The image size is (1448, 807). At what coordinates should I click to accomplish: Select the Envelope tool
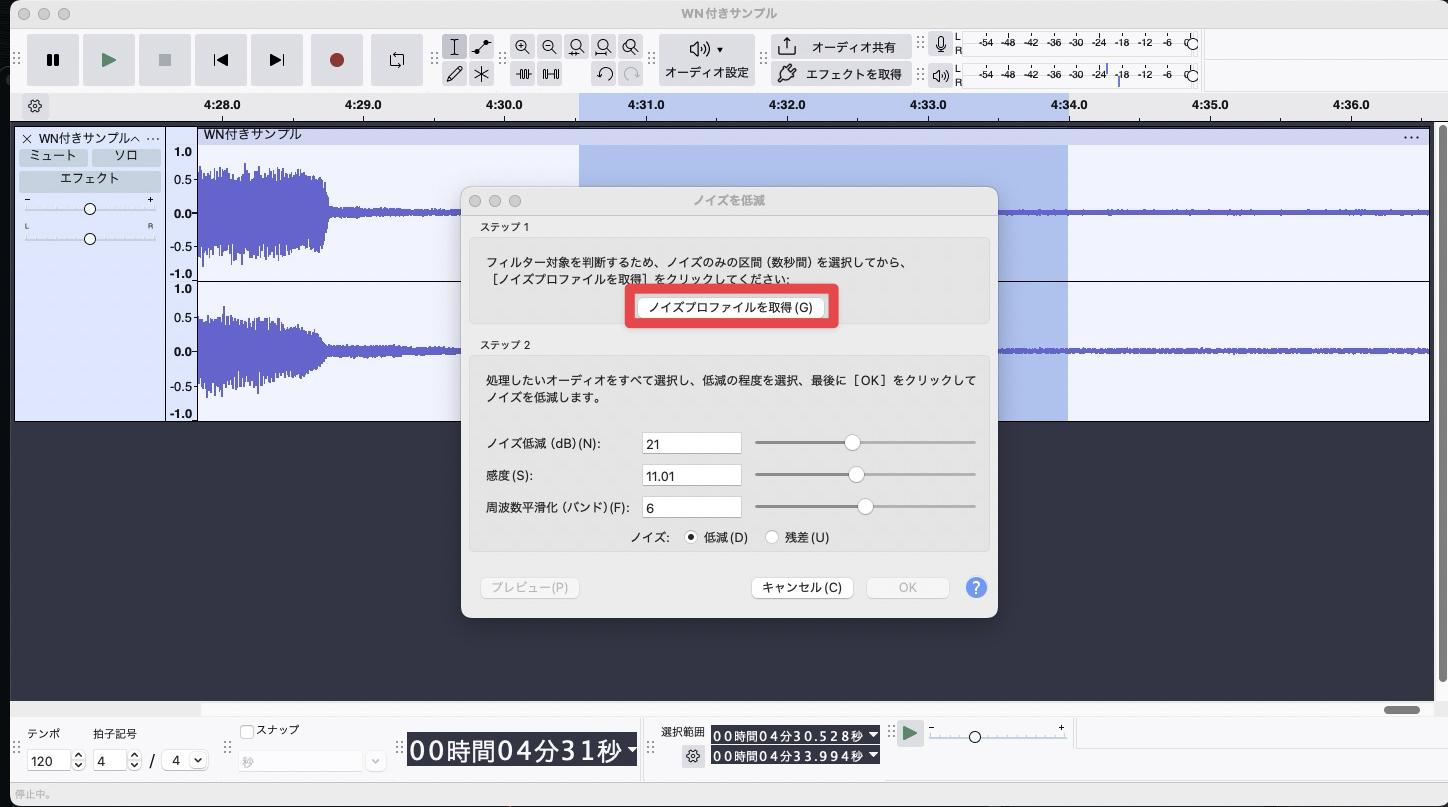(x=482, y=47)
